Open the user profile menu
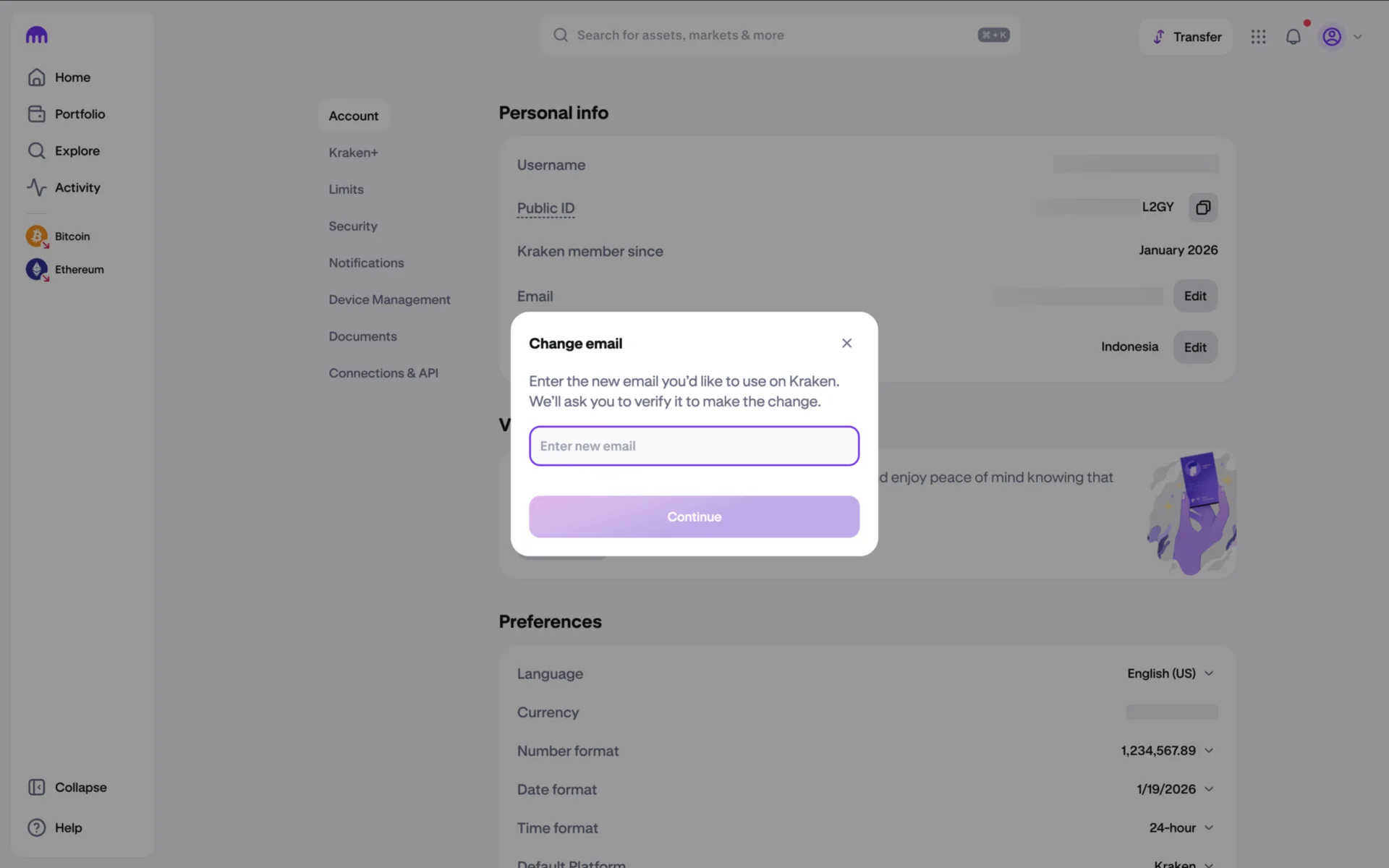This screenshot has height=868, width=1389. [x=1341, y=37]
